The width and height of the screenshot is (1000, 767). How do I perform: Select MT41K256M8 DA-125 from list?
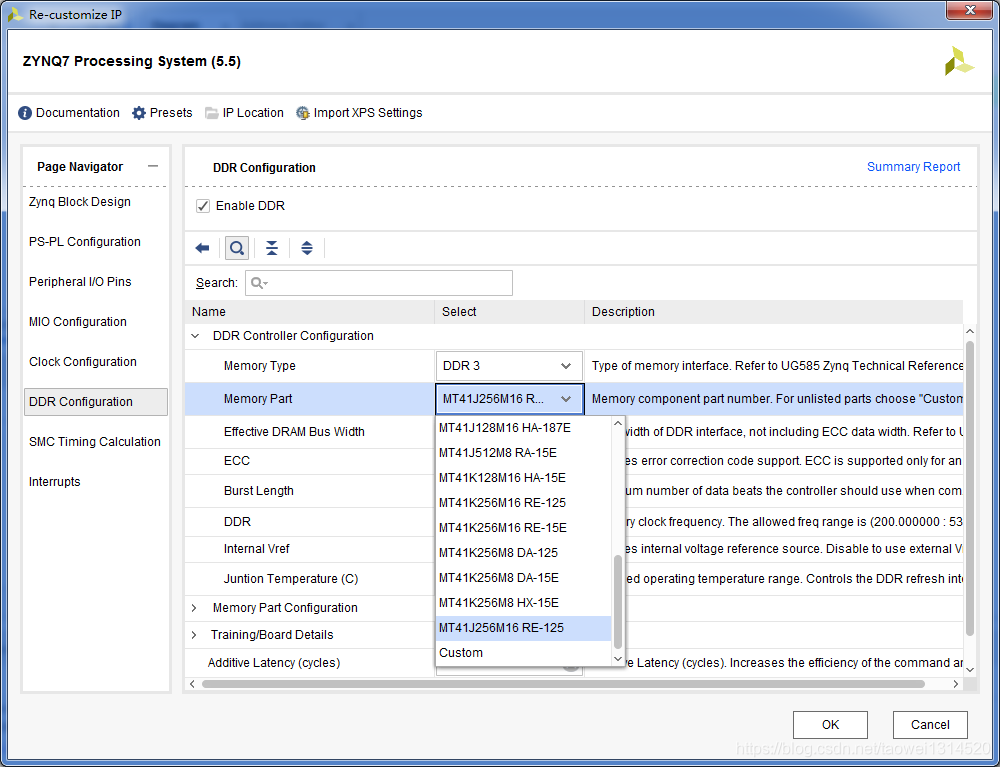[524, 553]
